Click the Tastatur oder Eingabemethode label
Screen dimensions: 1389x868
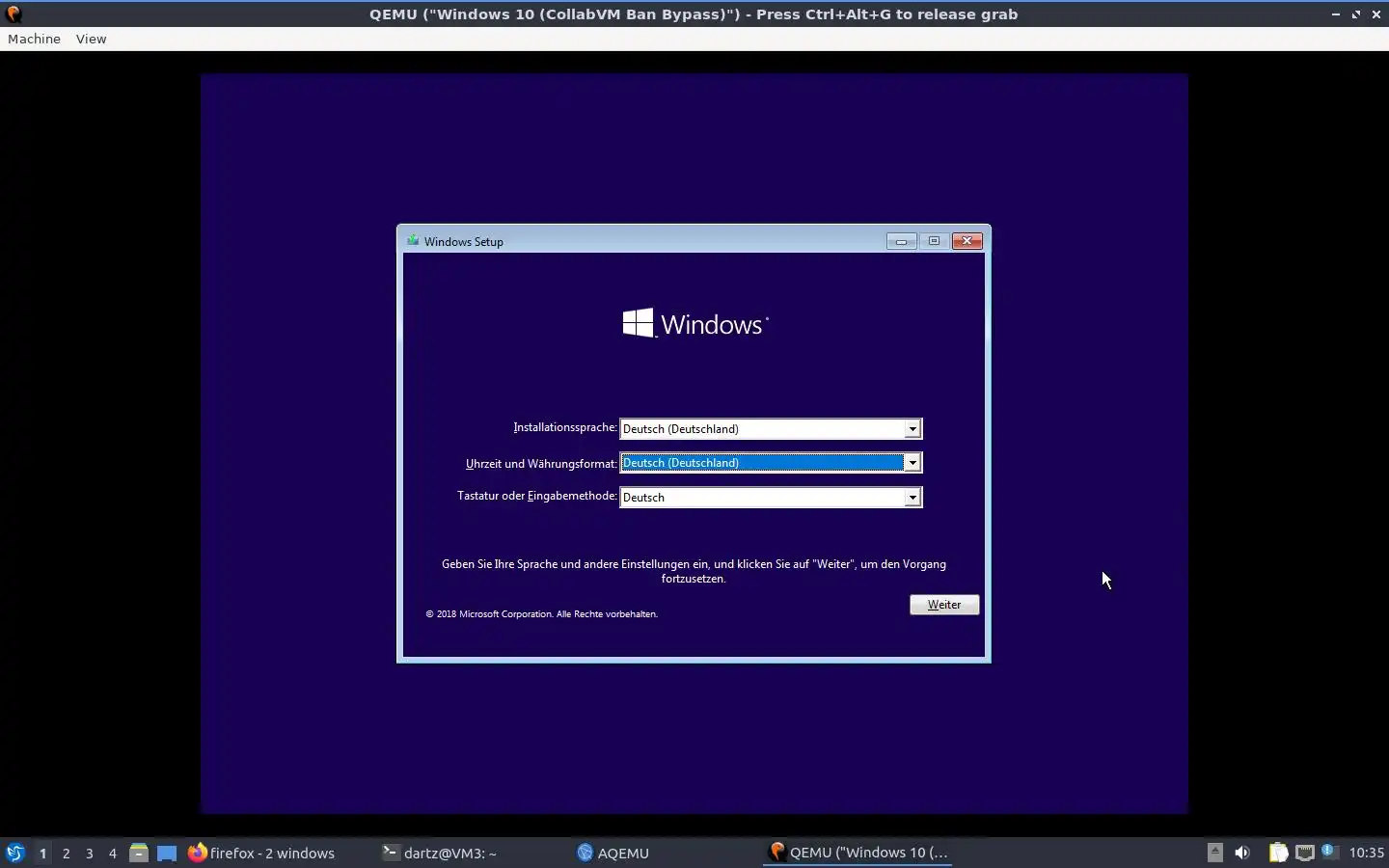coord(537,496)
